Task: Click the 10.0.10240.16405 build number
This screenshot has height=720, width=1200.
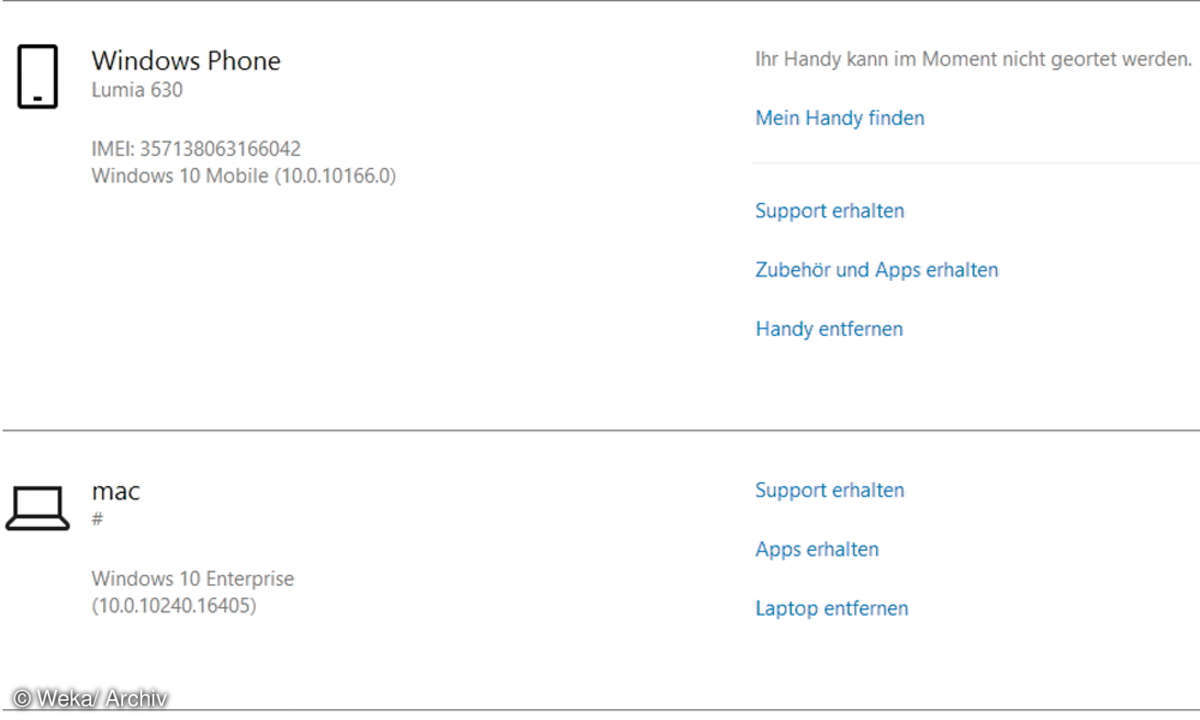Action: click(x=174, y=606)
